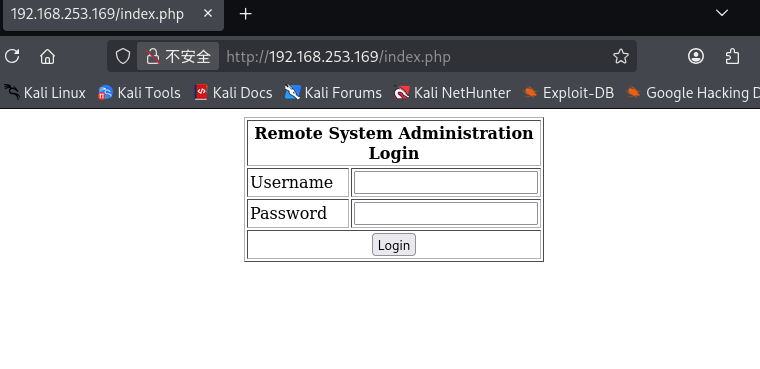Click into the Username field
Image resolution: width=760 pixels, height=369 pixels.
[x=445, y=183]
